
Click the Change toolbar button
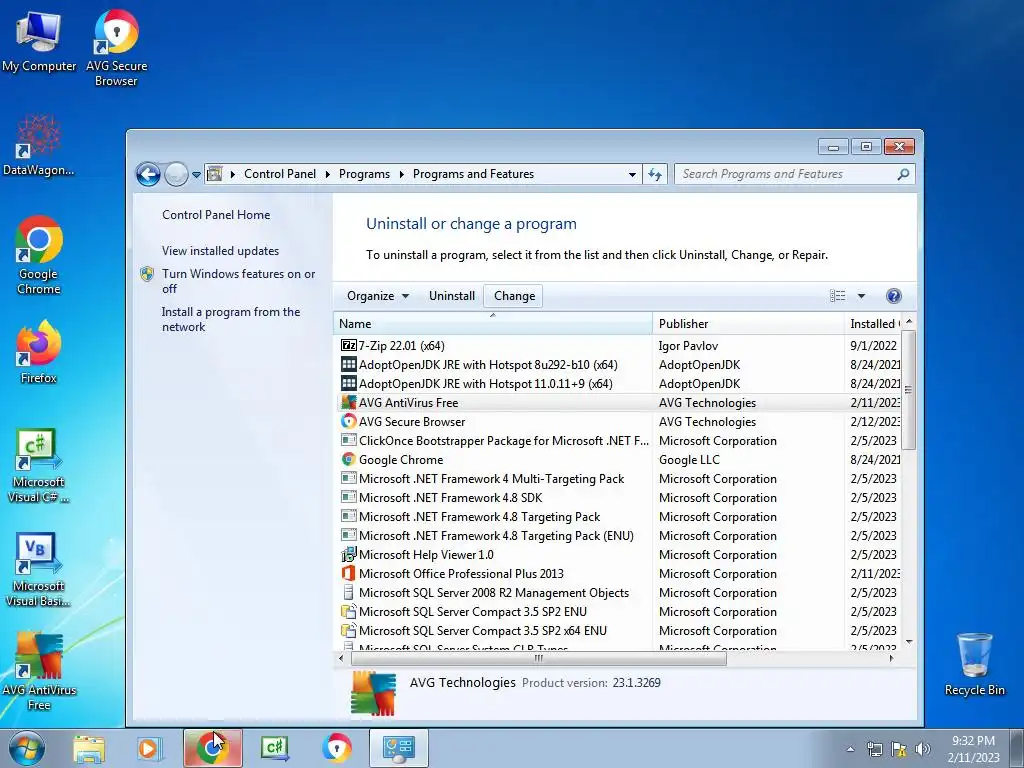[x=514, y=296]
